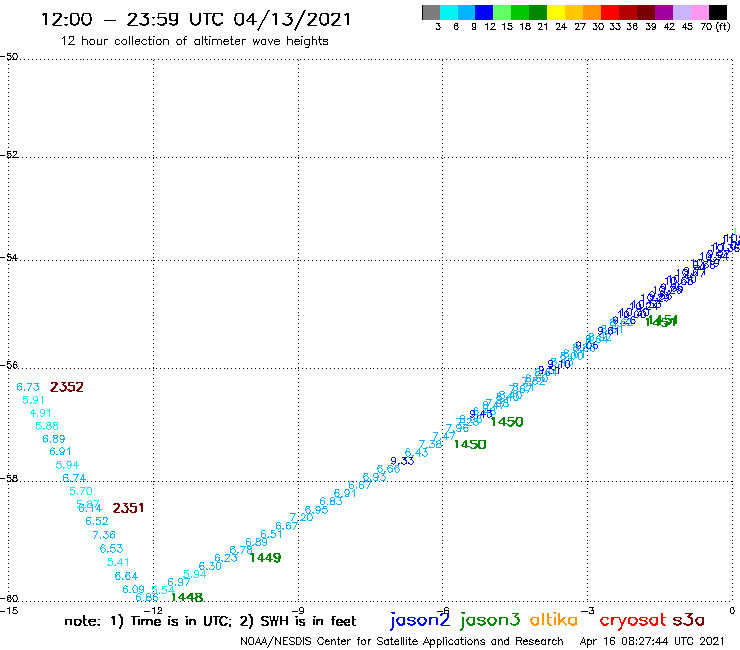The height and width of the screenshot is (650, 740).
Task: Select the jason3 satellite label
Action: [x=490, y=620]
